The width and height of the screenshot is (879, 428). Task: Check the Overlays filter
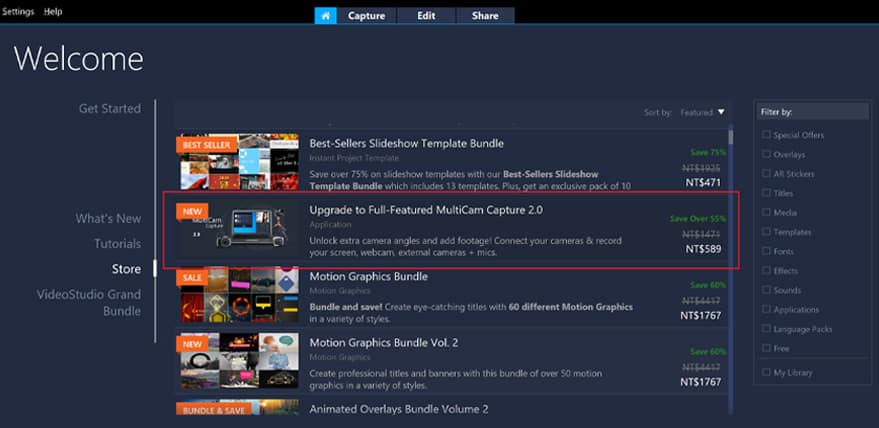point(766,154)
